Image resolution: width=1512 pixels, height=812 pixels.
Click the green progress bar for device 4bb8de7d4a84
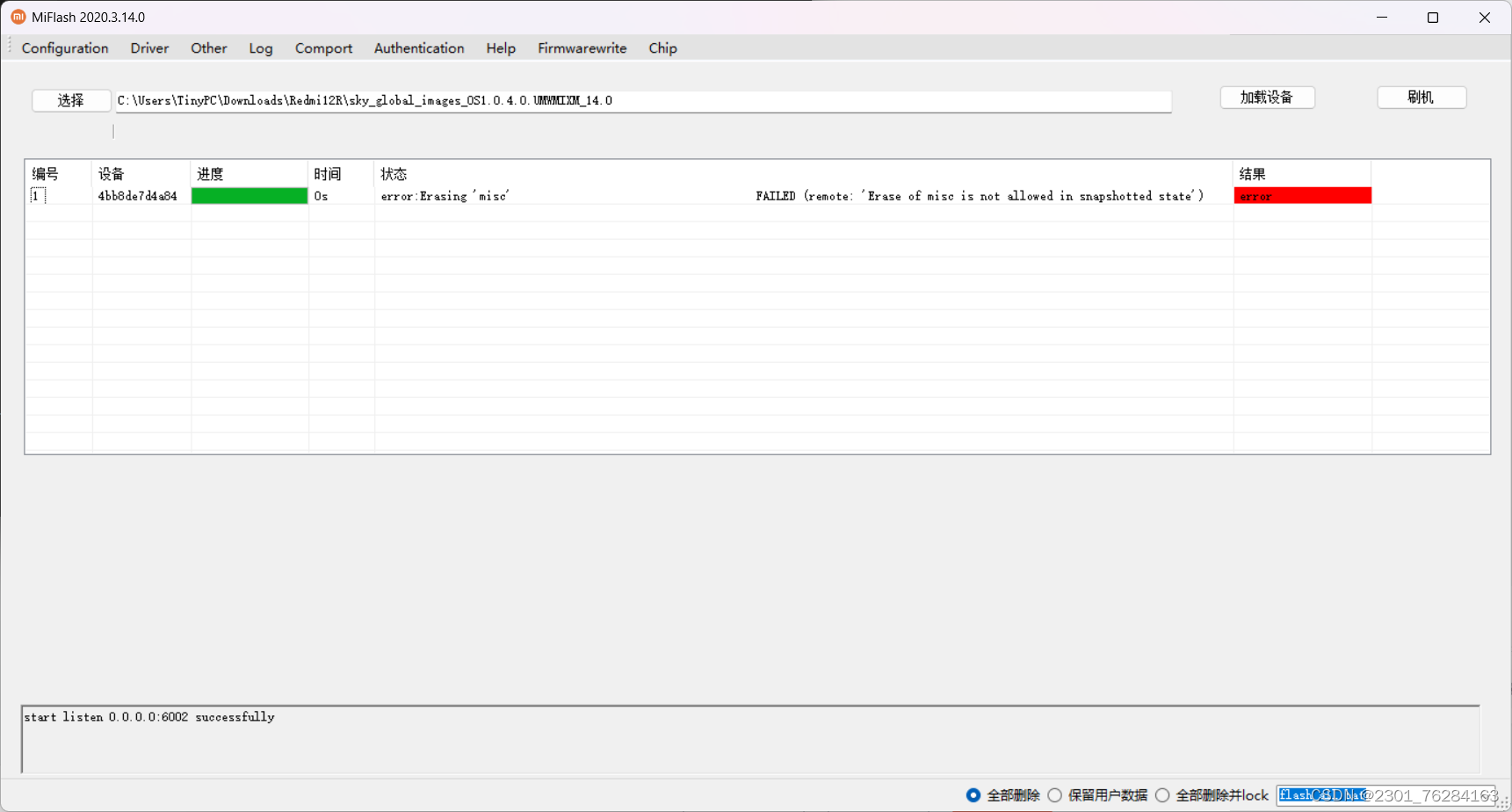click(249, 195)
